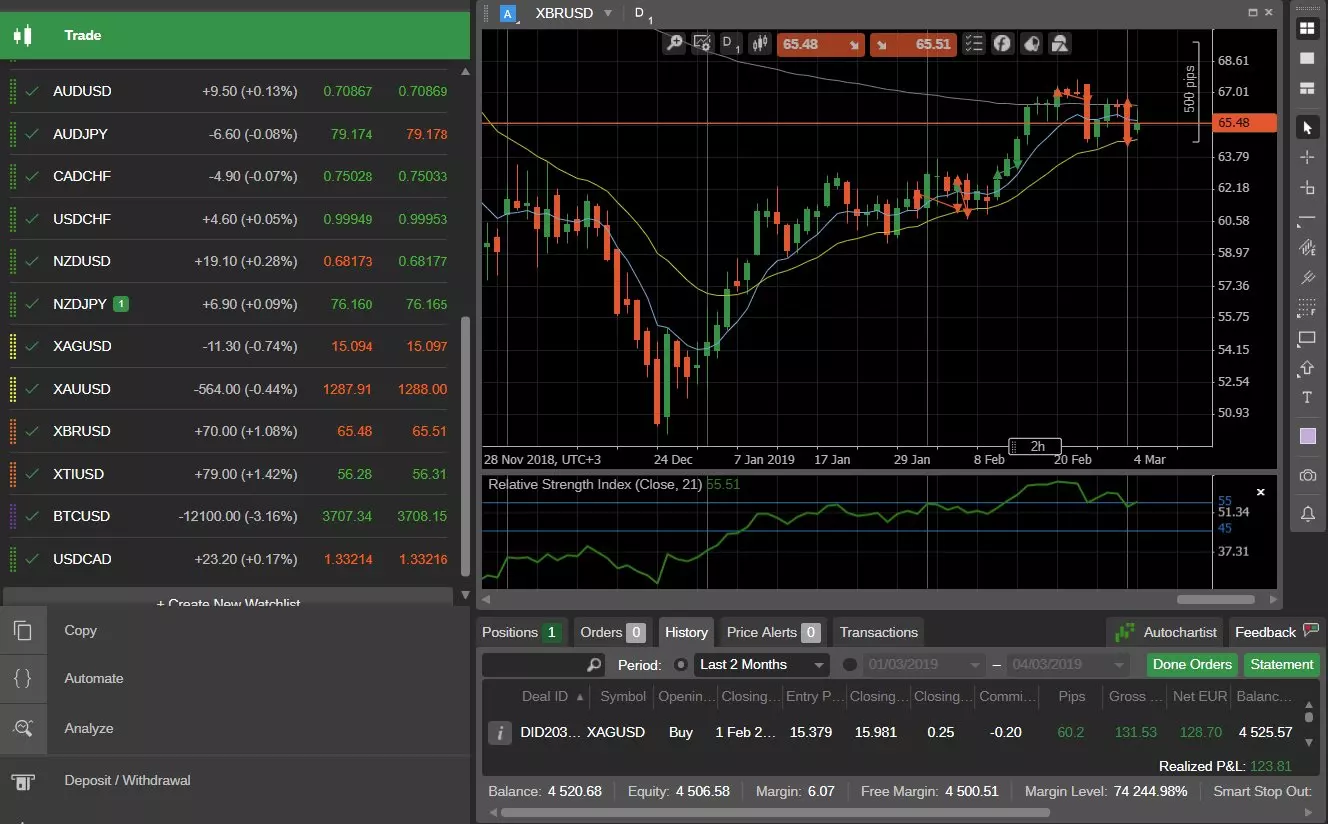The width and height of the screenshot is (1328, 824).
Task: Open the Copy section
Action: click(235, 630)
